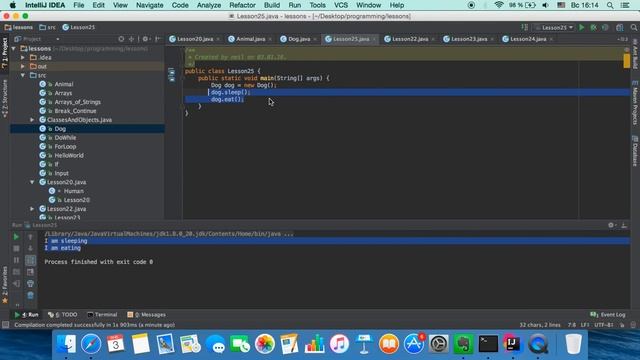Image resolution: width=640 pixels, height=360 pixels.
Task: Open run configuration Lesson25 dropdown
Action: tap(554, 27)
